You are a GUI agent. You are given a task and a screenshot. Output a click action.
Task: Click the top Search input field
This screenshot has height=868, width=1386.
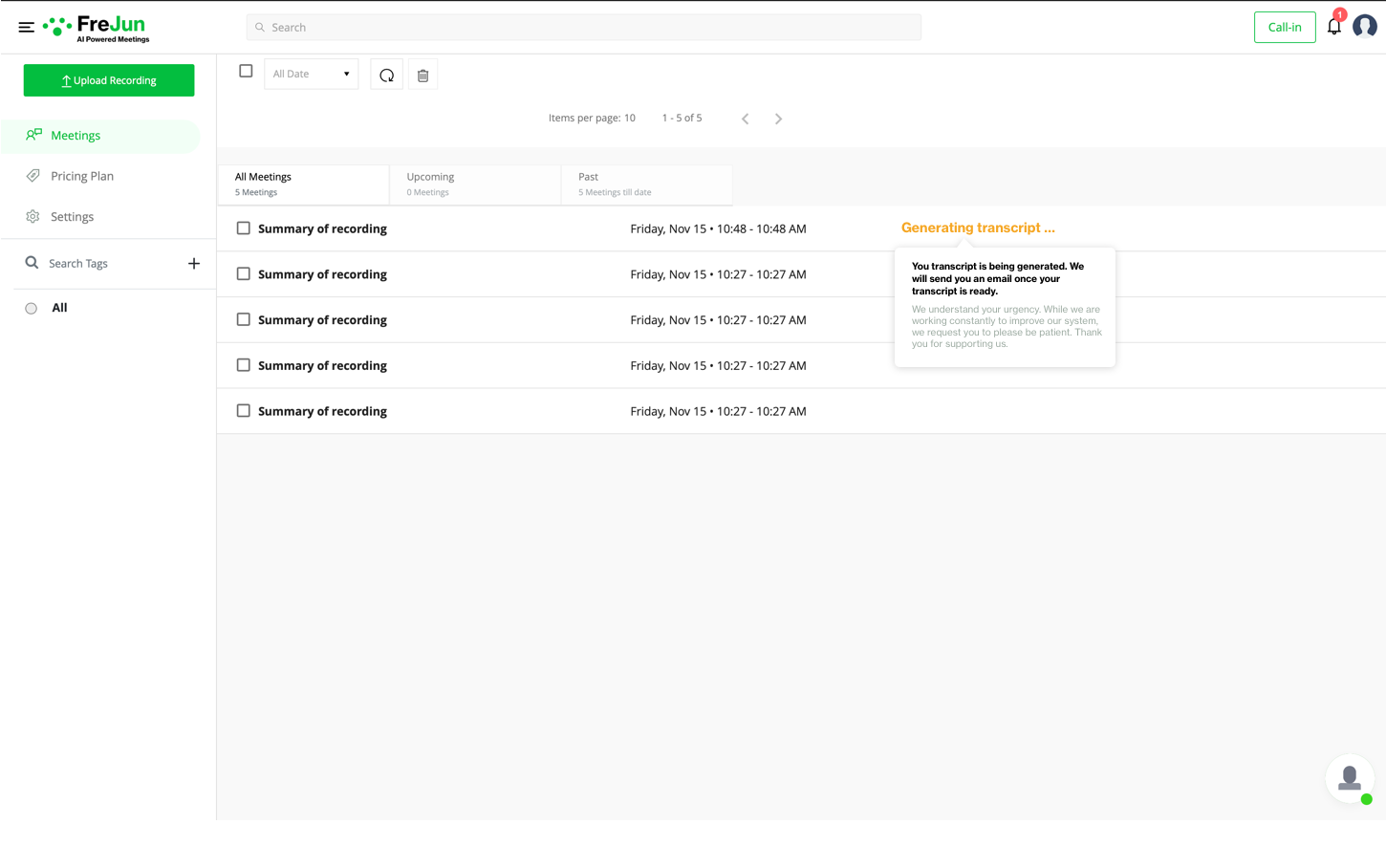(584, 27)
